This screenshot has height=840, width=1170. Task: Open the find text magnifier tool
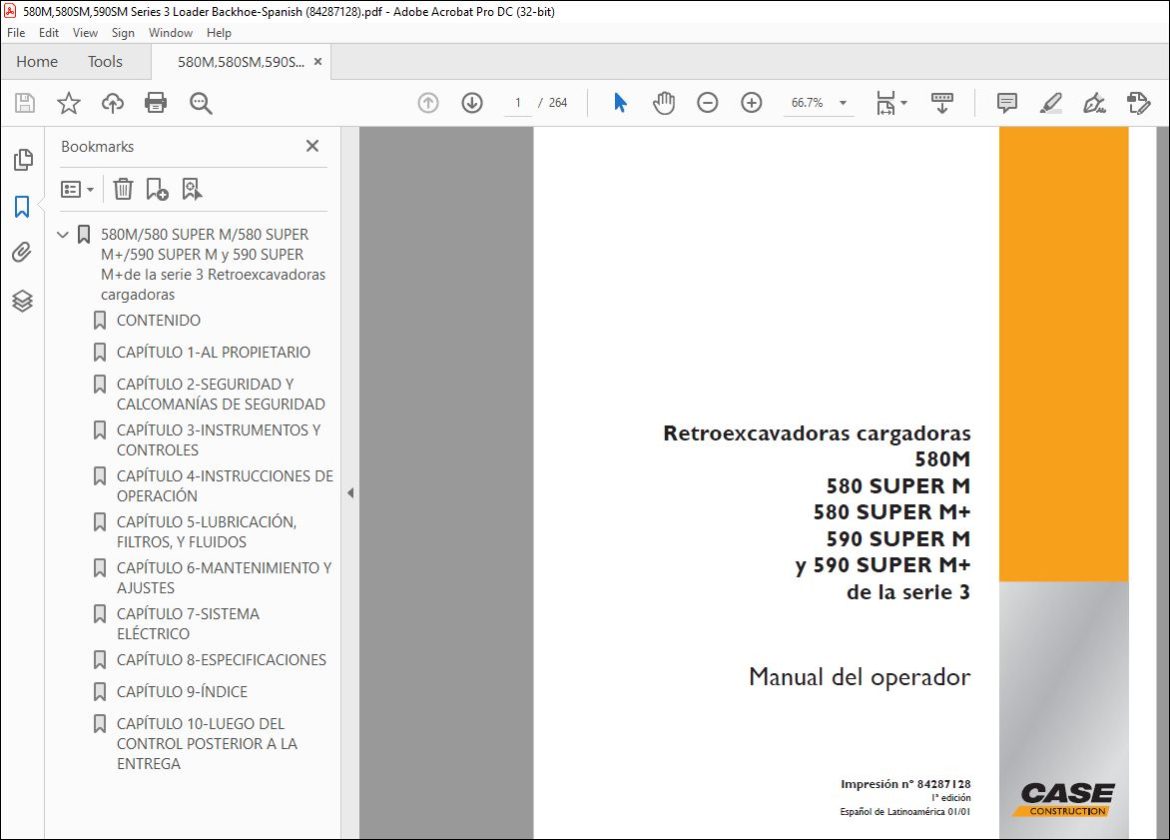click(x=200, y=103)
